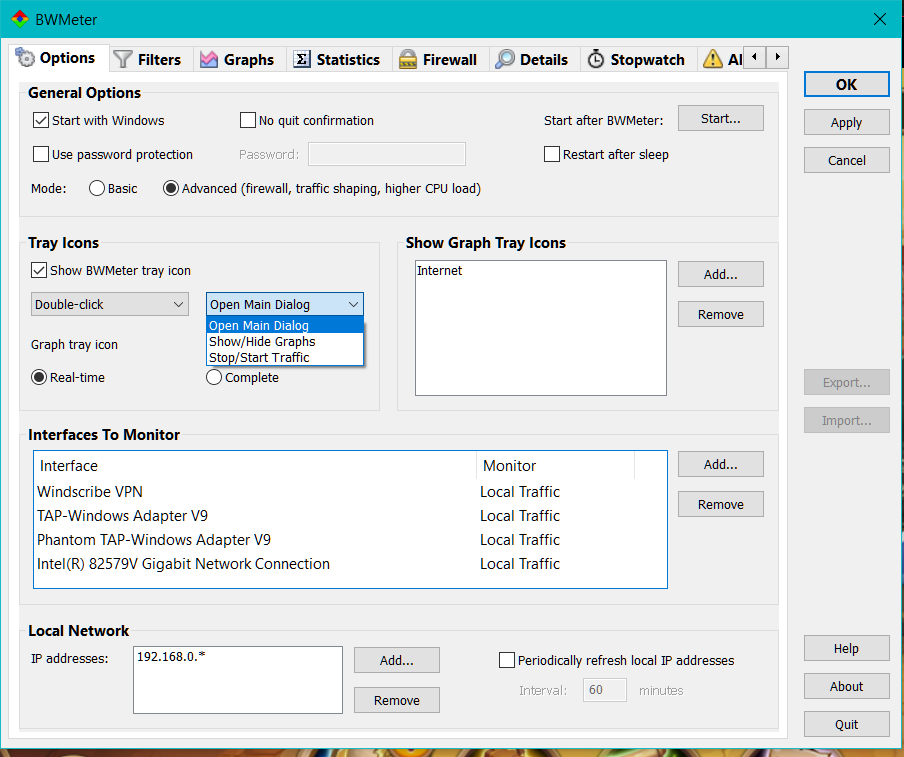
Task: Uncheck Start with Windows
Action: pyautogui.click(x=41, y=120)
